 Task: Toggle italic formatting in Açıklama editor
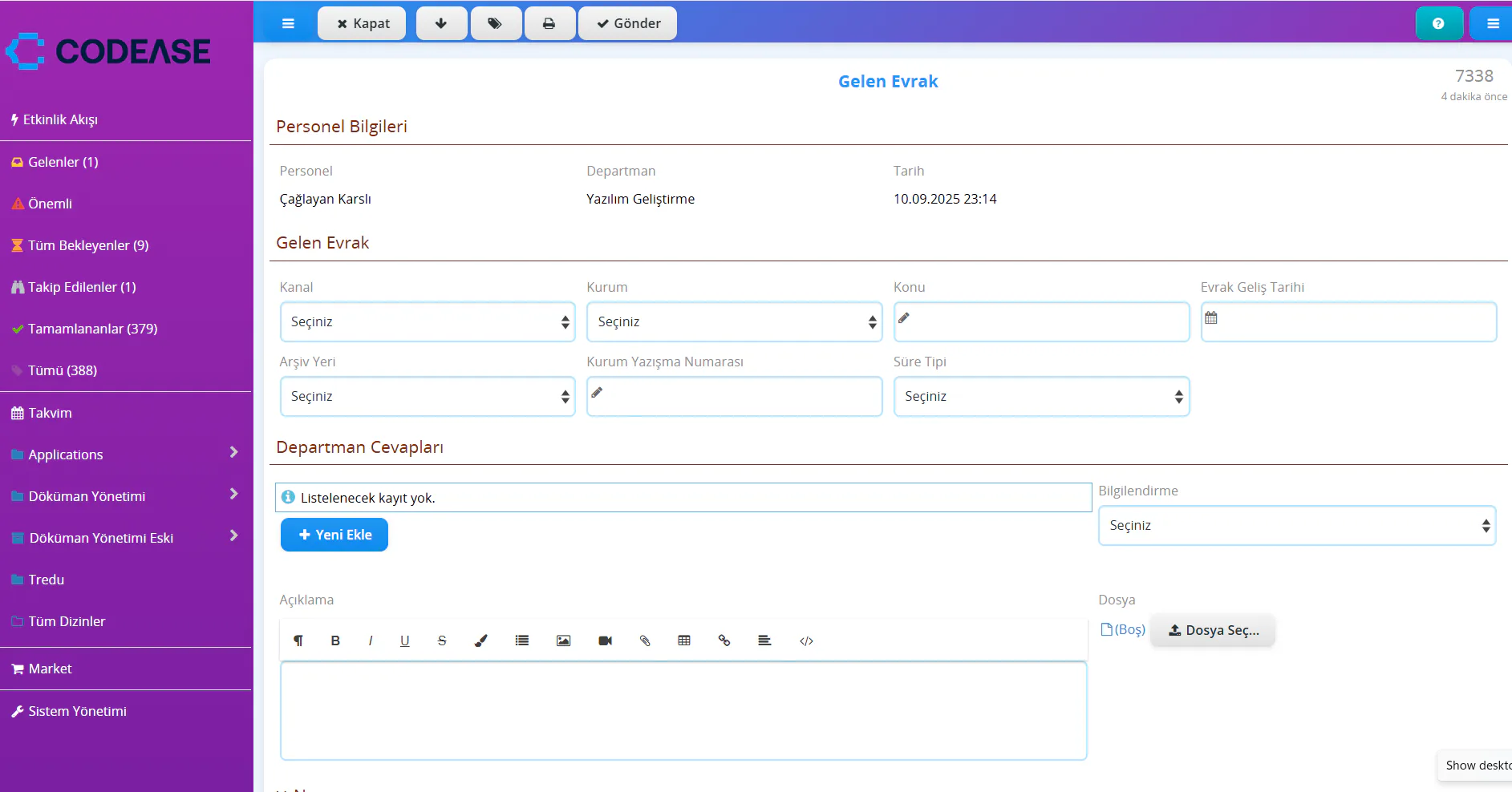371,640
